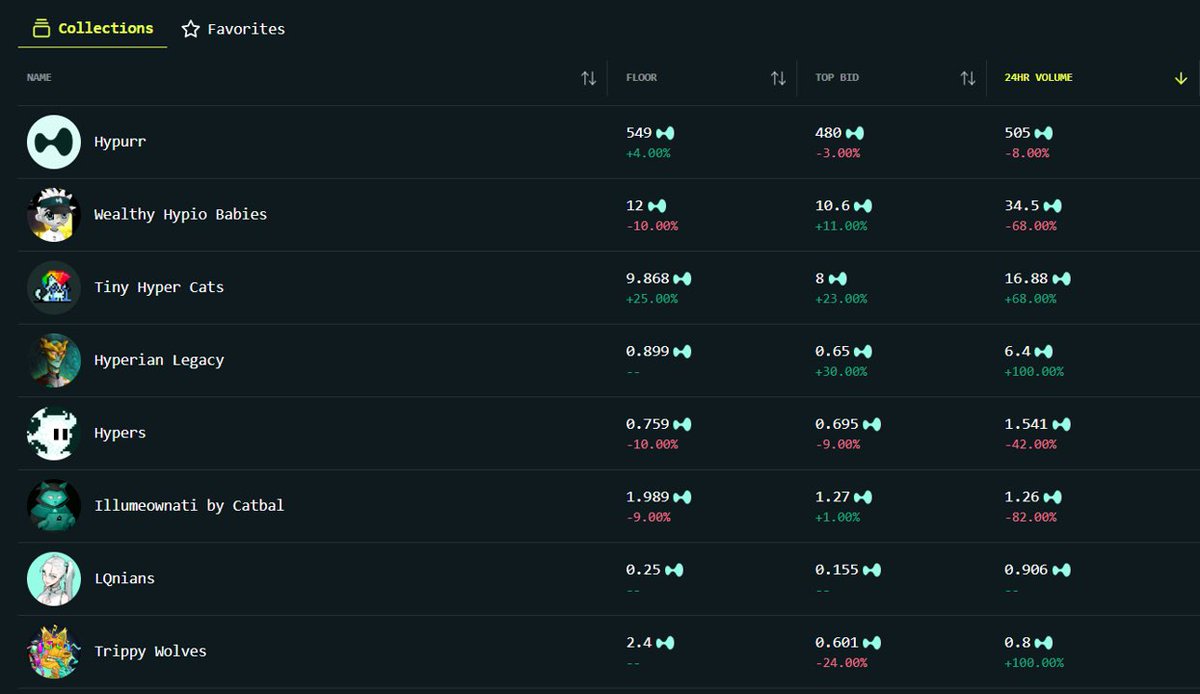Click the sort arrows on the FLOOR column
This screenshot has height=694, width=1200.
click(x=779, y=77)
